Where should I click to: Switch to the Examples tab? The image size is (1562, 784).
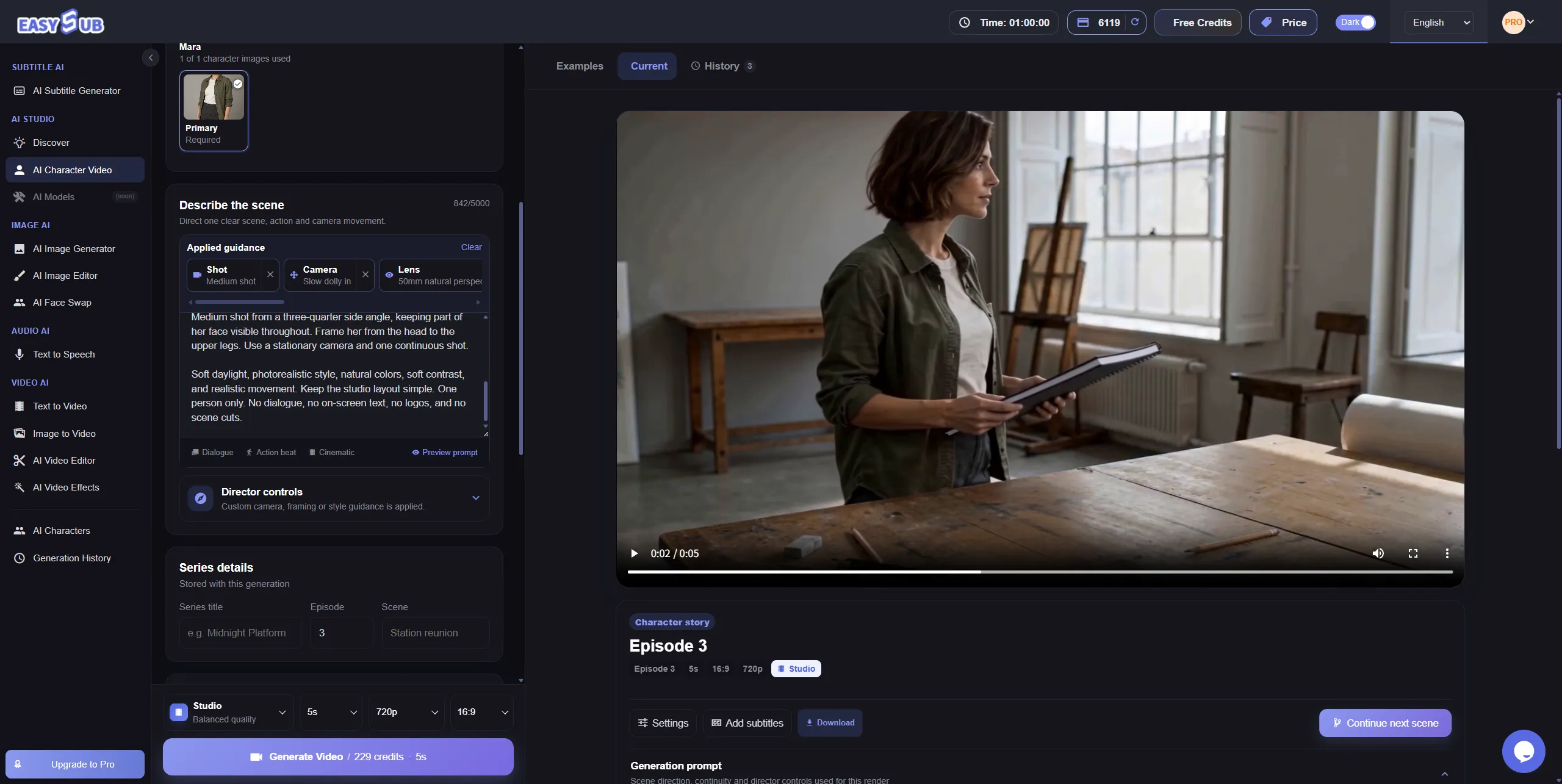pyautogui.click(x=580, y=66)
